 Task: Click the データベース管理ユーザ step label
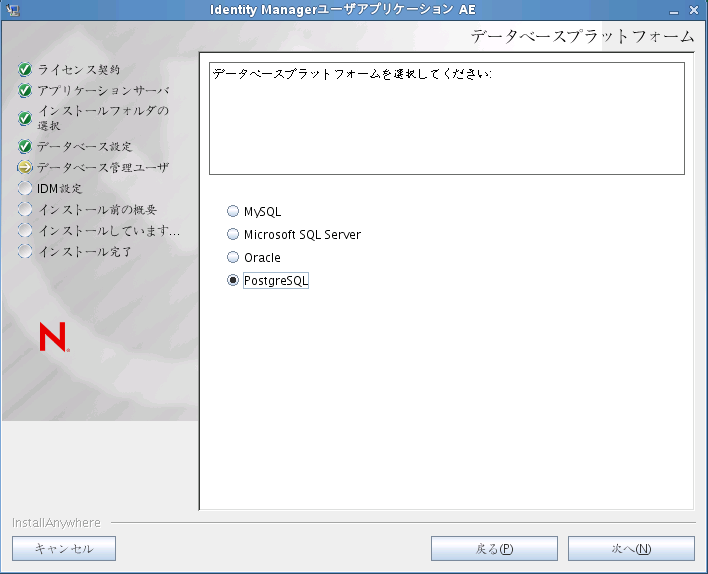(x=103, y=168)
